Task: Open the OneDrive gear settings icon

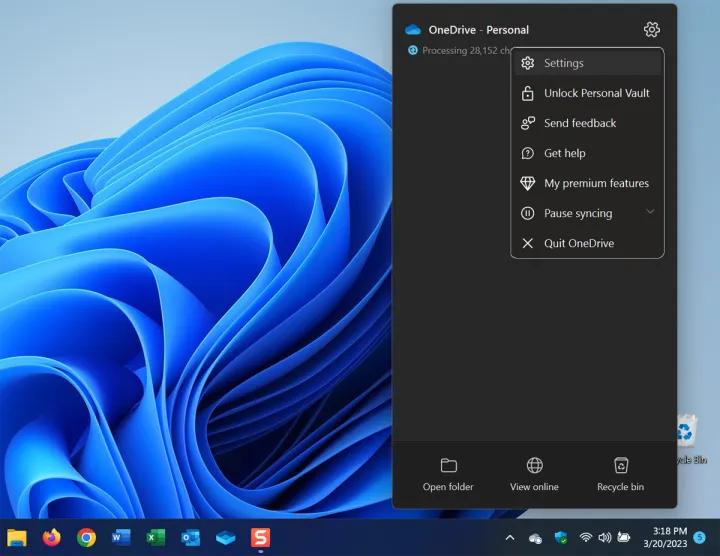Action: click(x=652, y=30)
